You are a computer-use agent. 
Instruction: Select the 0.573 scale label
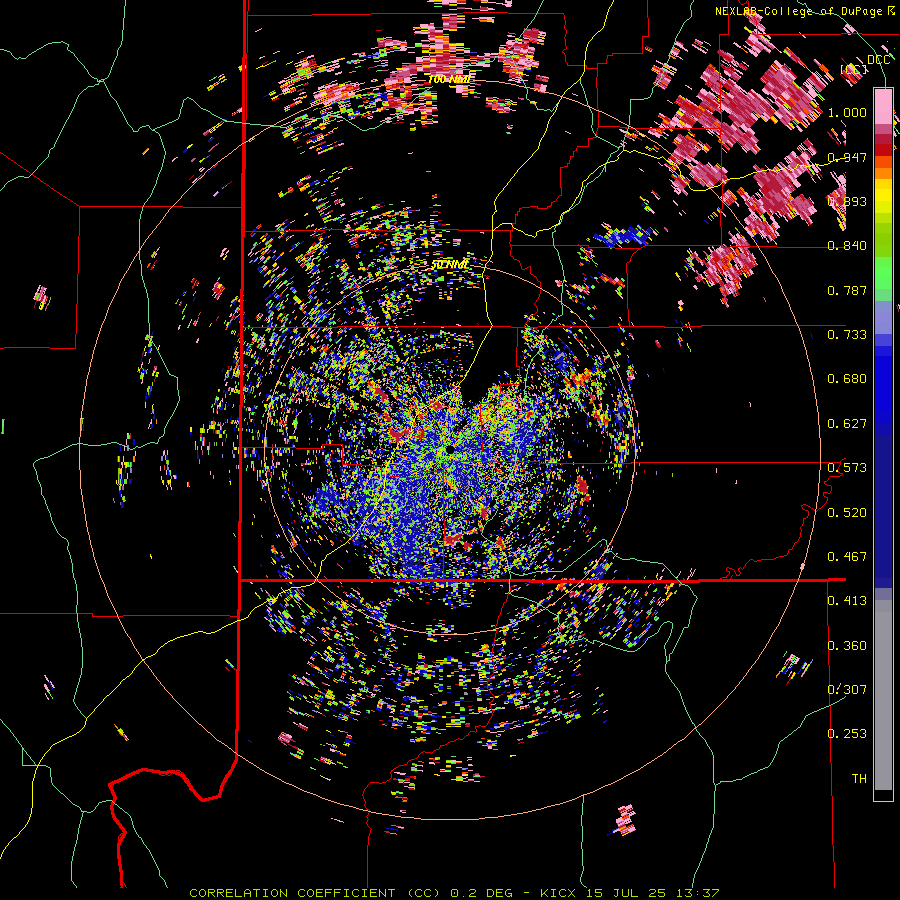tap(847, 468)
